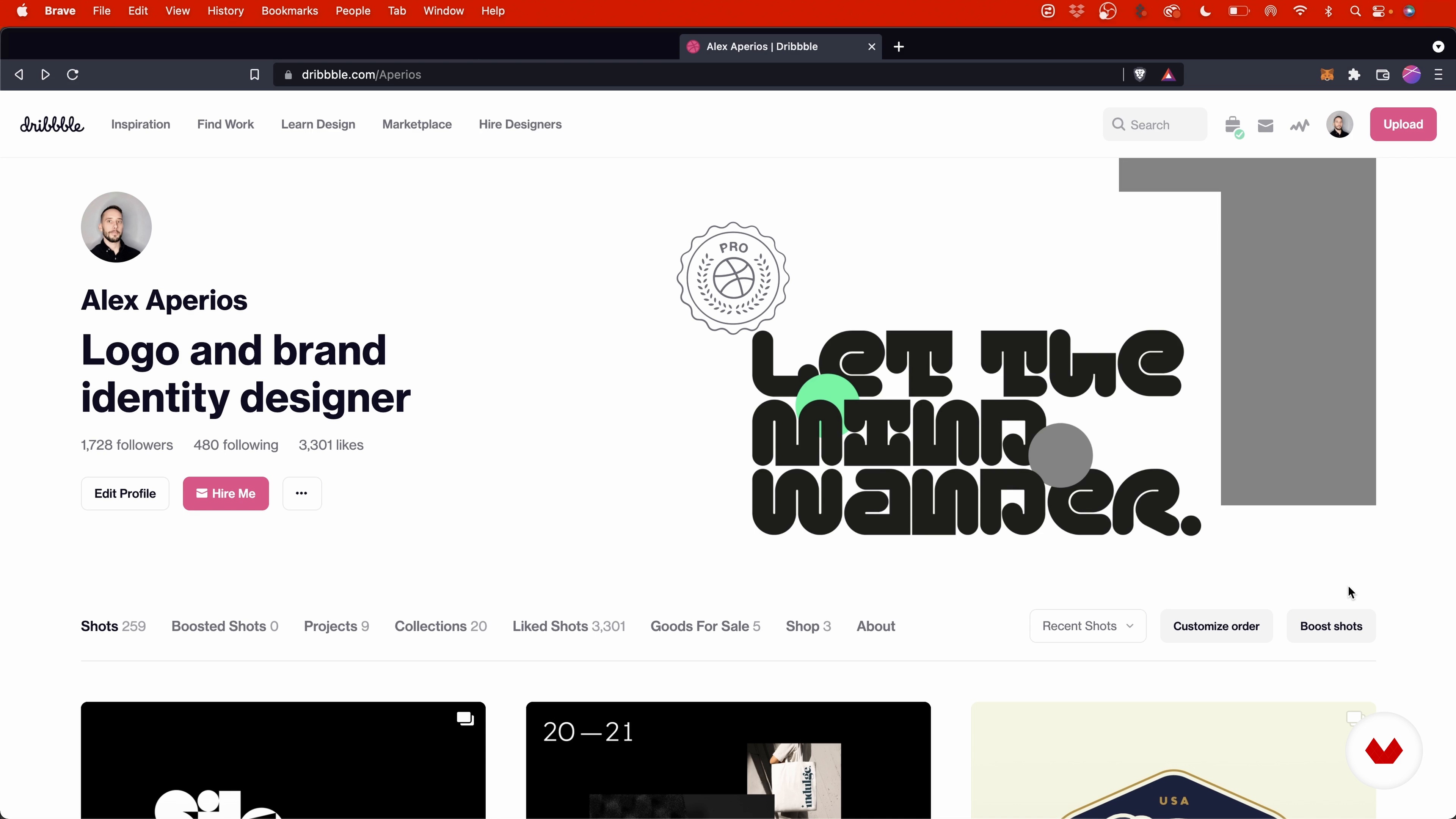Open the Brave wallet icon
This screenshot has height=819, width=1456.
1382,75
